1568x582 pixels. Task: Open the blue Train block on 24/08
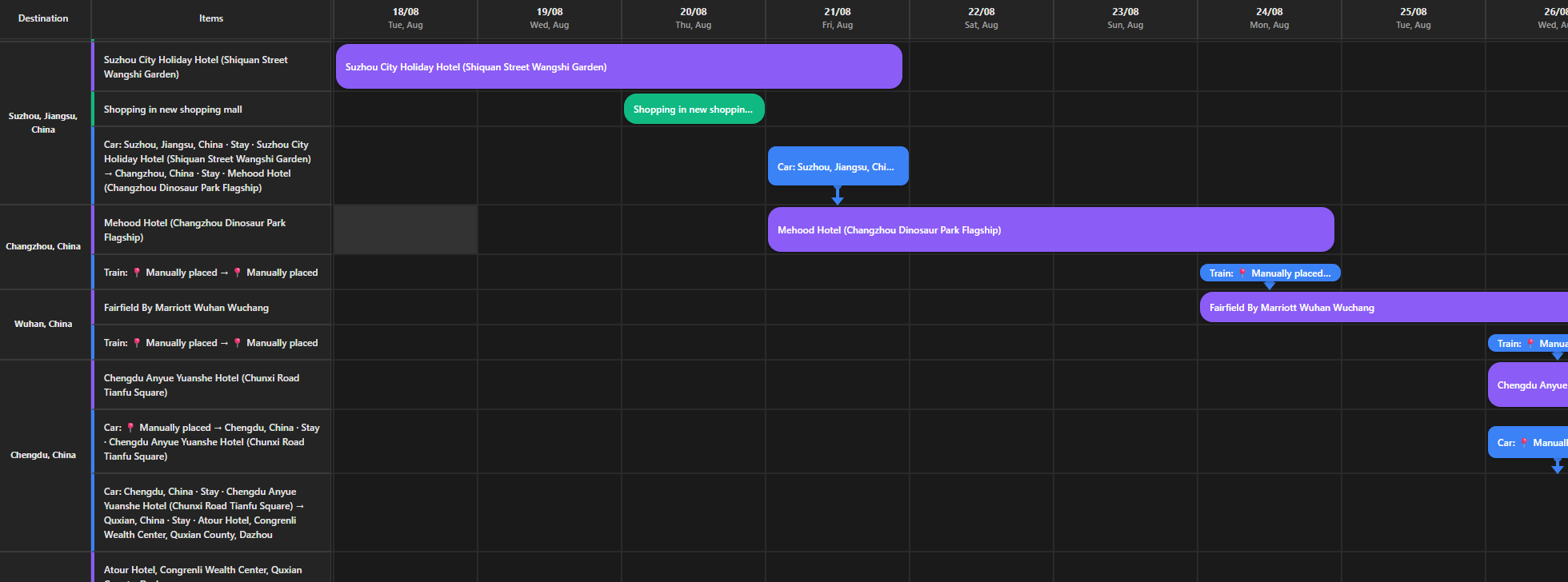[x=1270, y=273]
